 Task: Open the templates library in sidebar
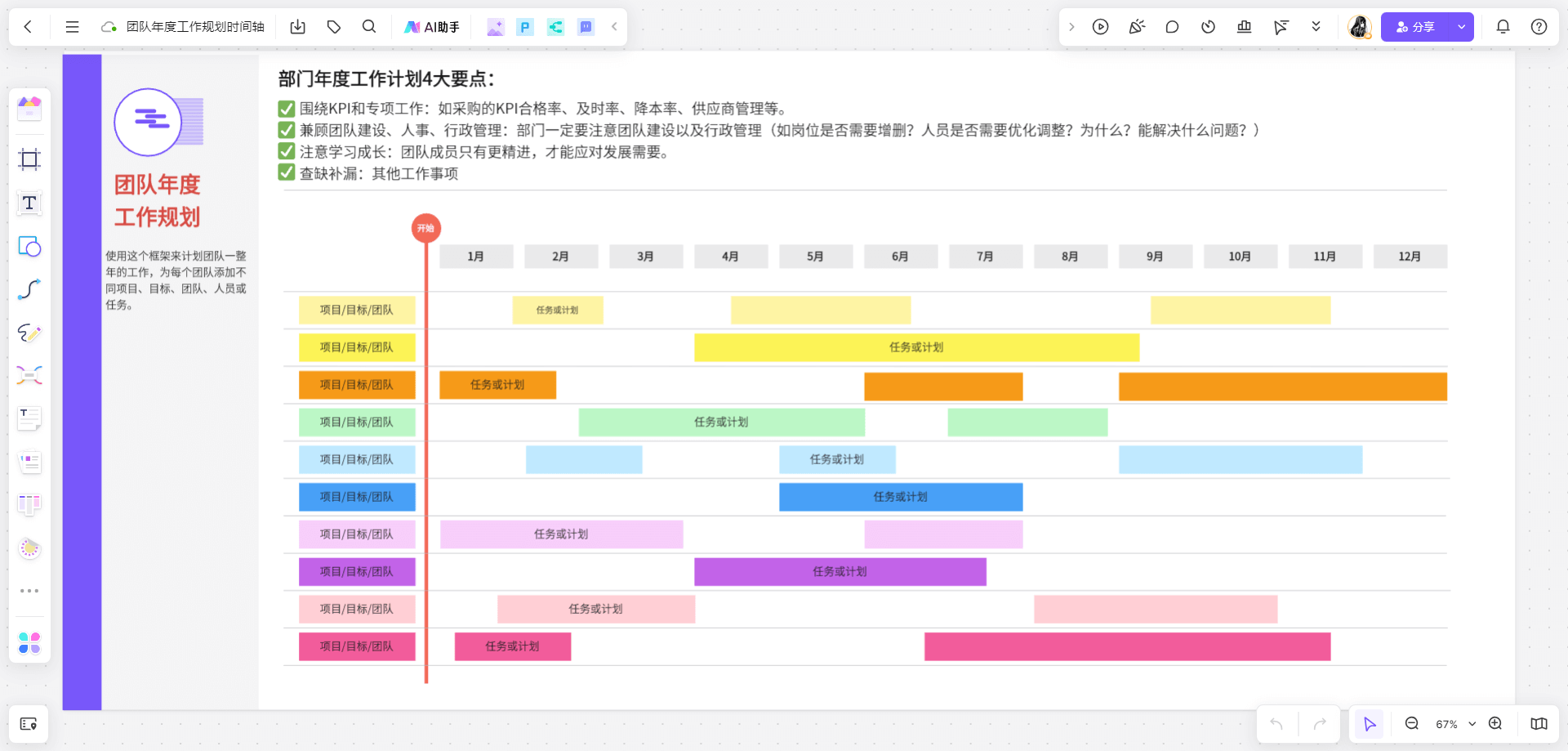click(x=29, y=109)
